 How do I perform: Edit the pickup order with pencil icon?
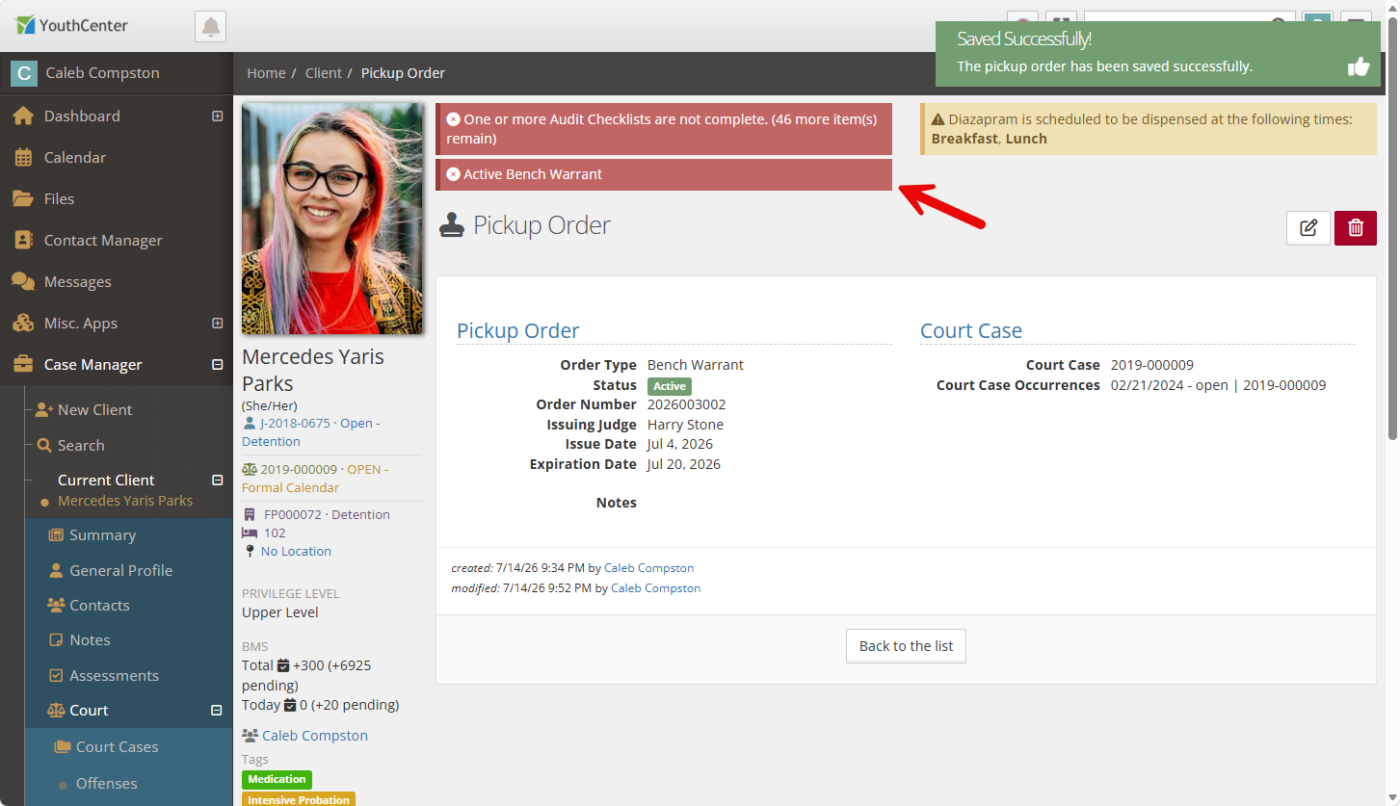(x=1308, y=228)
